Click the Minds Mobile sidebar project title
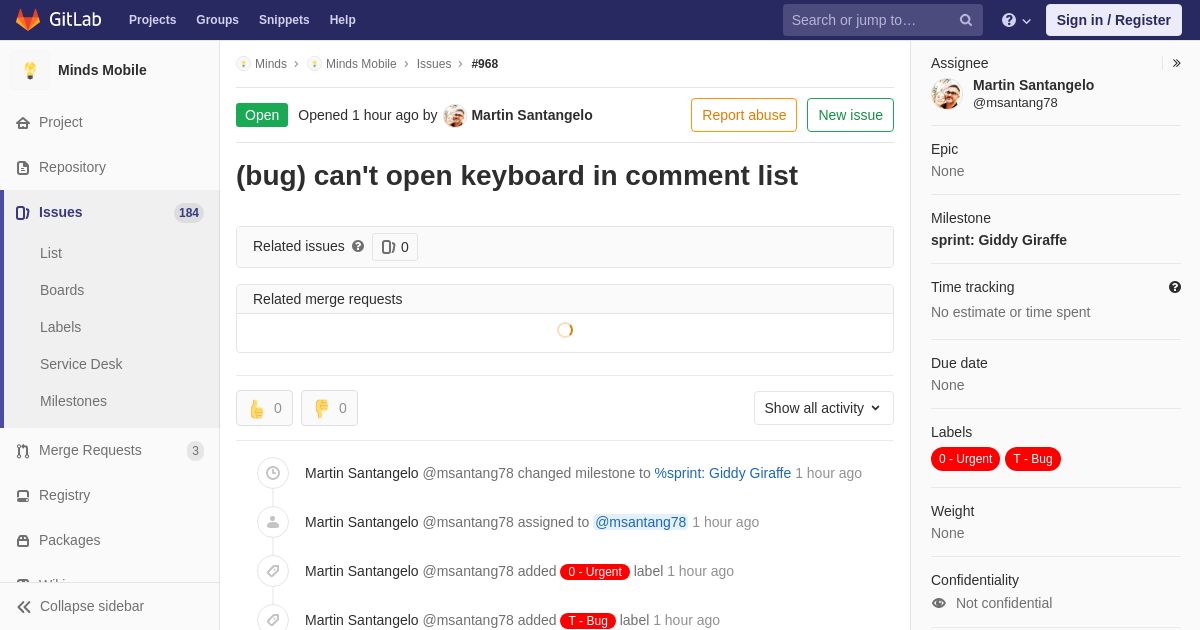Viewport: 1200px width, 630px height. click(x=102, y=70)
